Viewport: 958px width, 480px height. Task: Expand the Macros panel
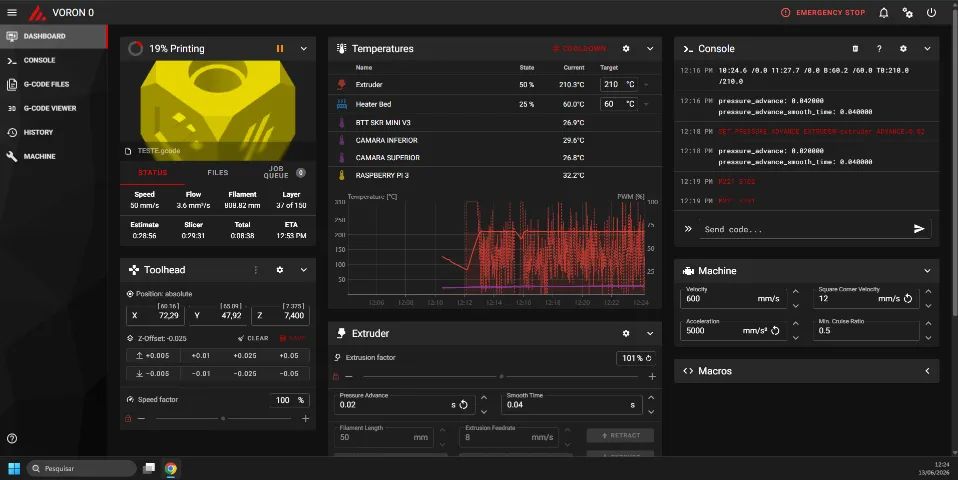pos(927,371)
